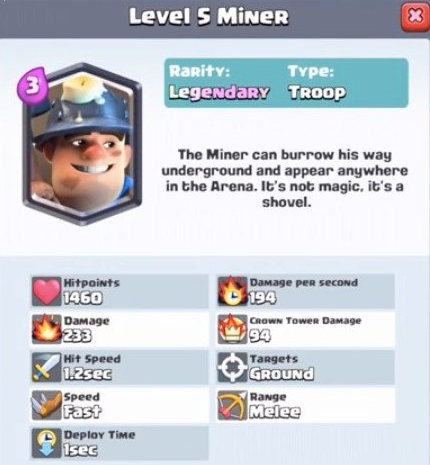Tap the purple elixir cost drop
The height and width of the screenshot is (465, 430).
tap(33, 86)
